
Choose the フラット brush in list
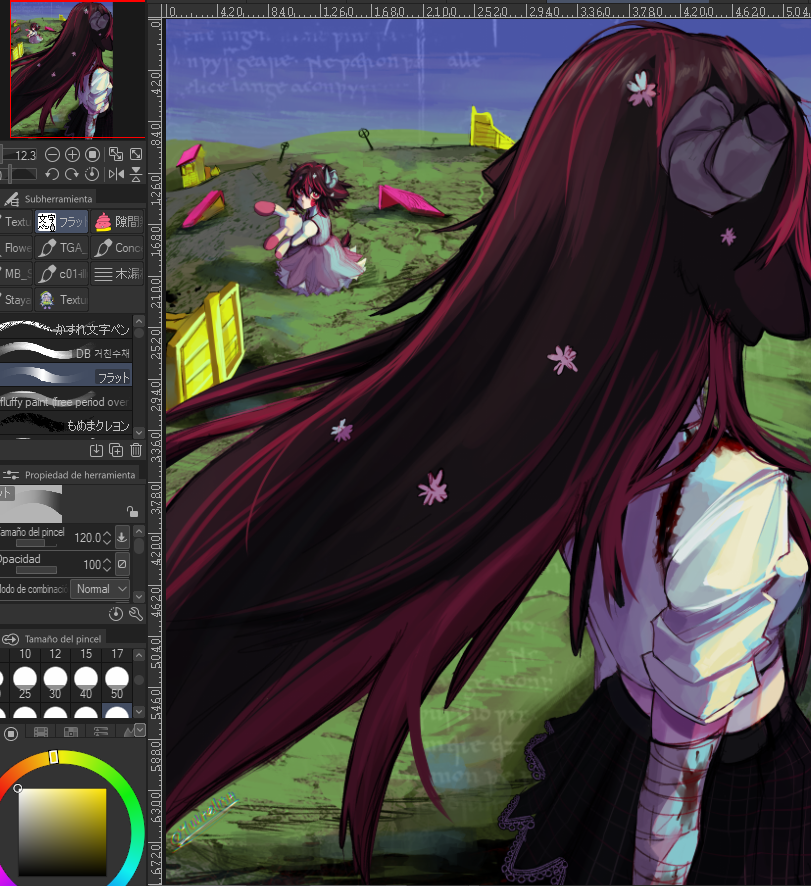coord(66,376)
